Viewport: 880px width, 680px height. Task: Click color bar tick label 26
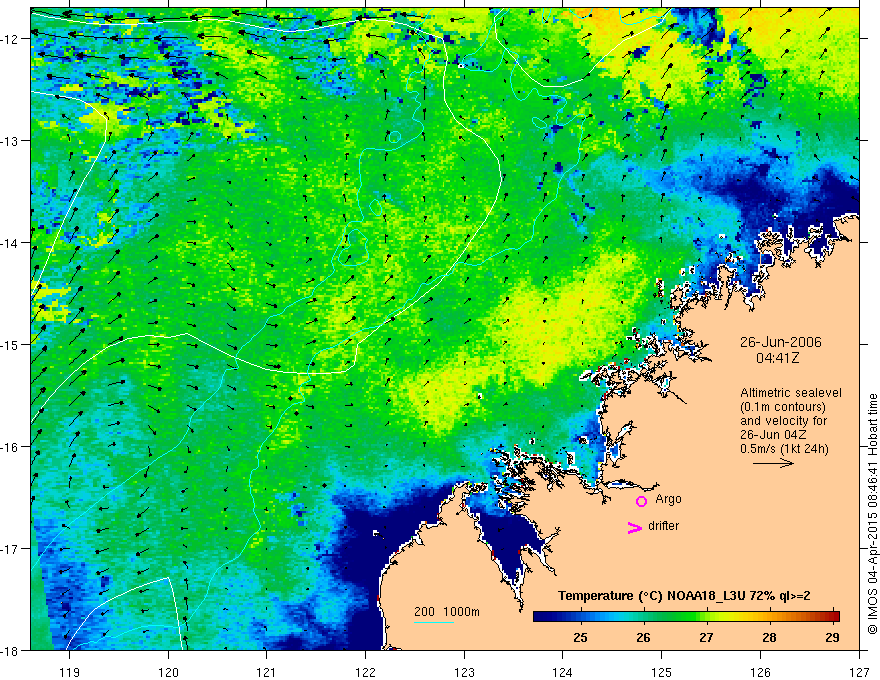pyautogui.click(x=644, y=637)
